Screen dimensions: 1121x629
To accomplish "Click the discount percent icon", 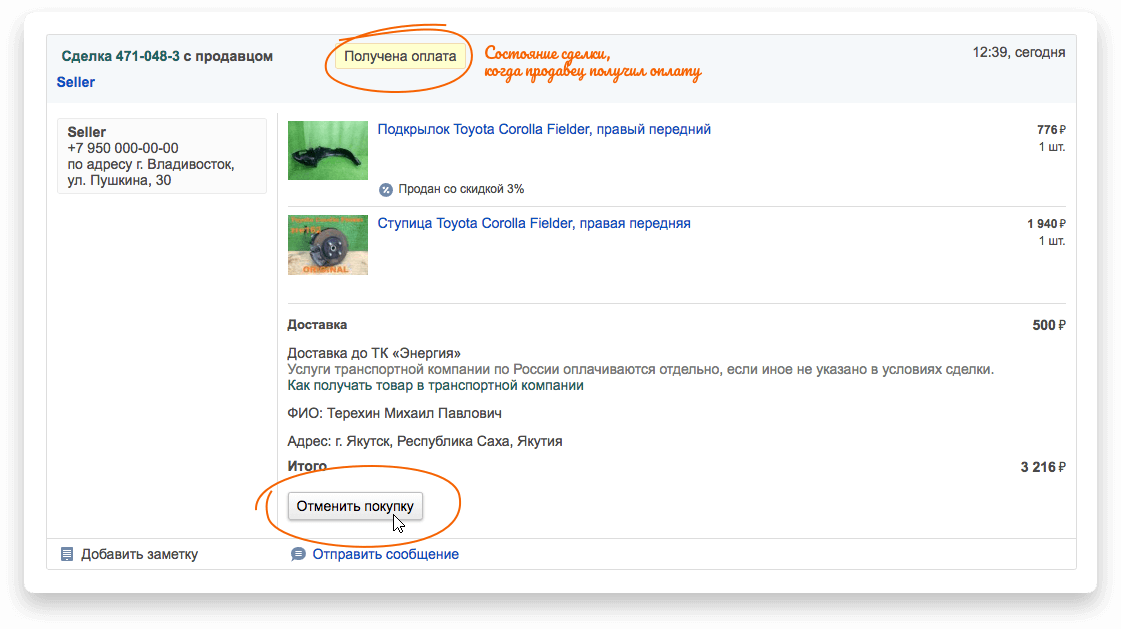I will [386, 189].
